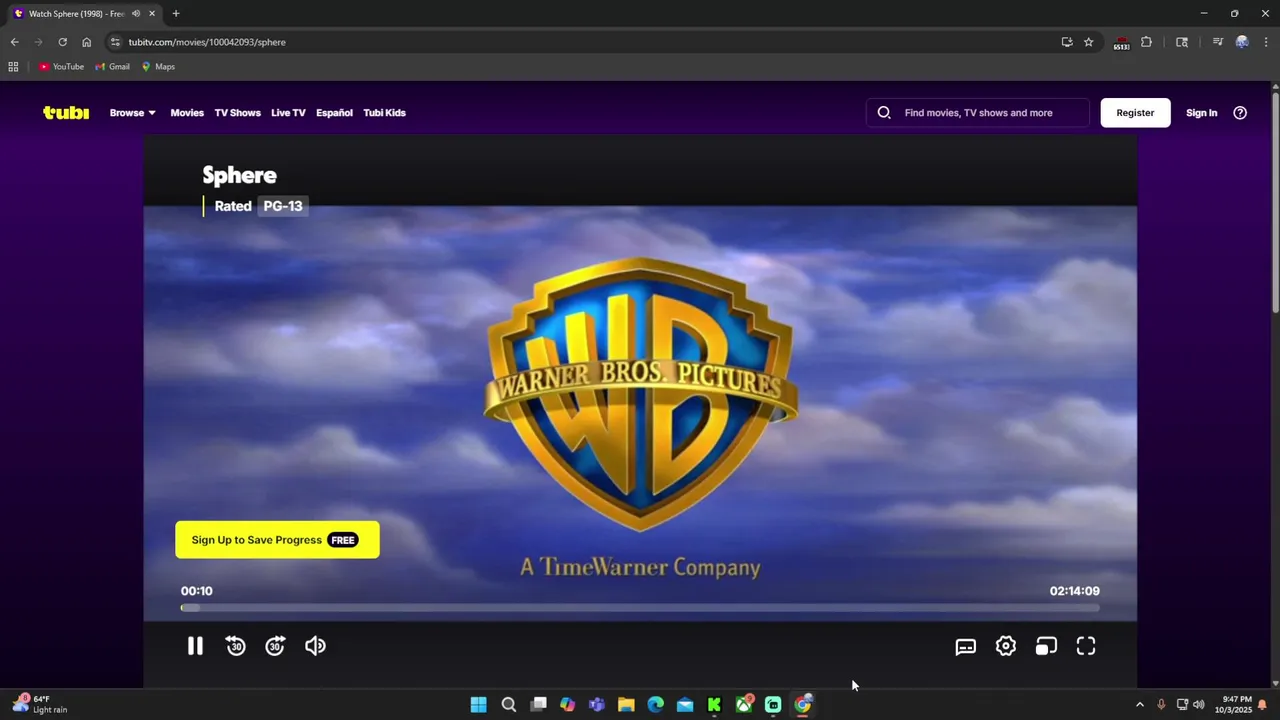
Task: Click the Tubi logo
Action: tap(66, 113)
